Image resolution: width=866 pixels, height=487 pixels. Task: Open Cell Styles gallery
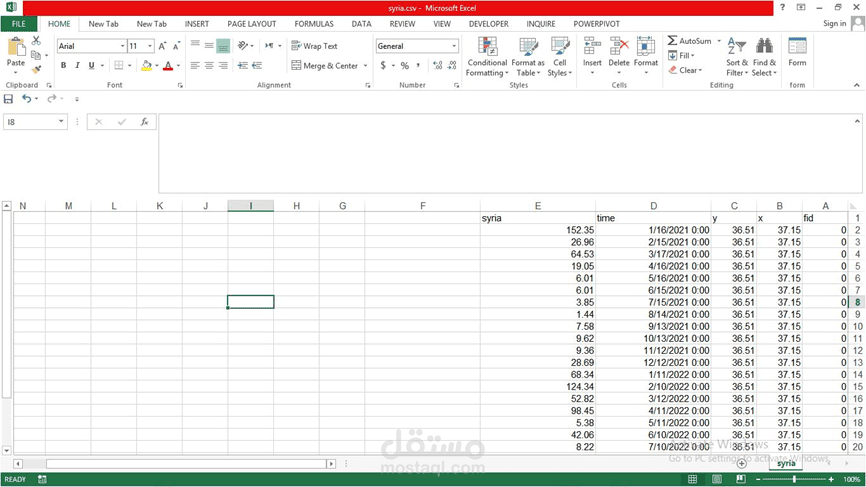(559, 57)
